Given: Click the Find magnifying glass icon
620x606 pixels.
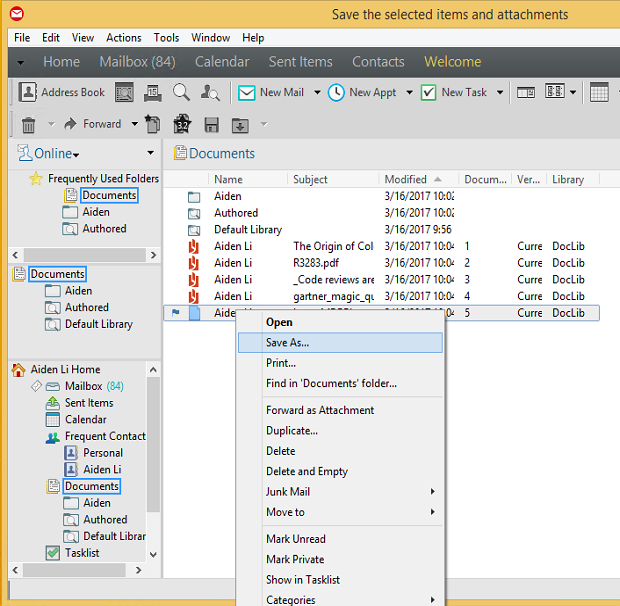Looking at the screenshot, I should click(x=181, y=92).
